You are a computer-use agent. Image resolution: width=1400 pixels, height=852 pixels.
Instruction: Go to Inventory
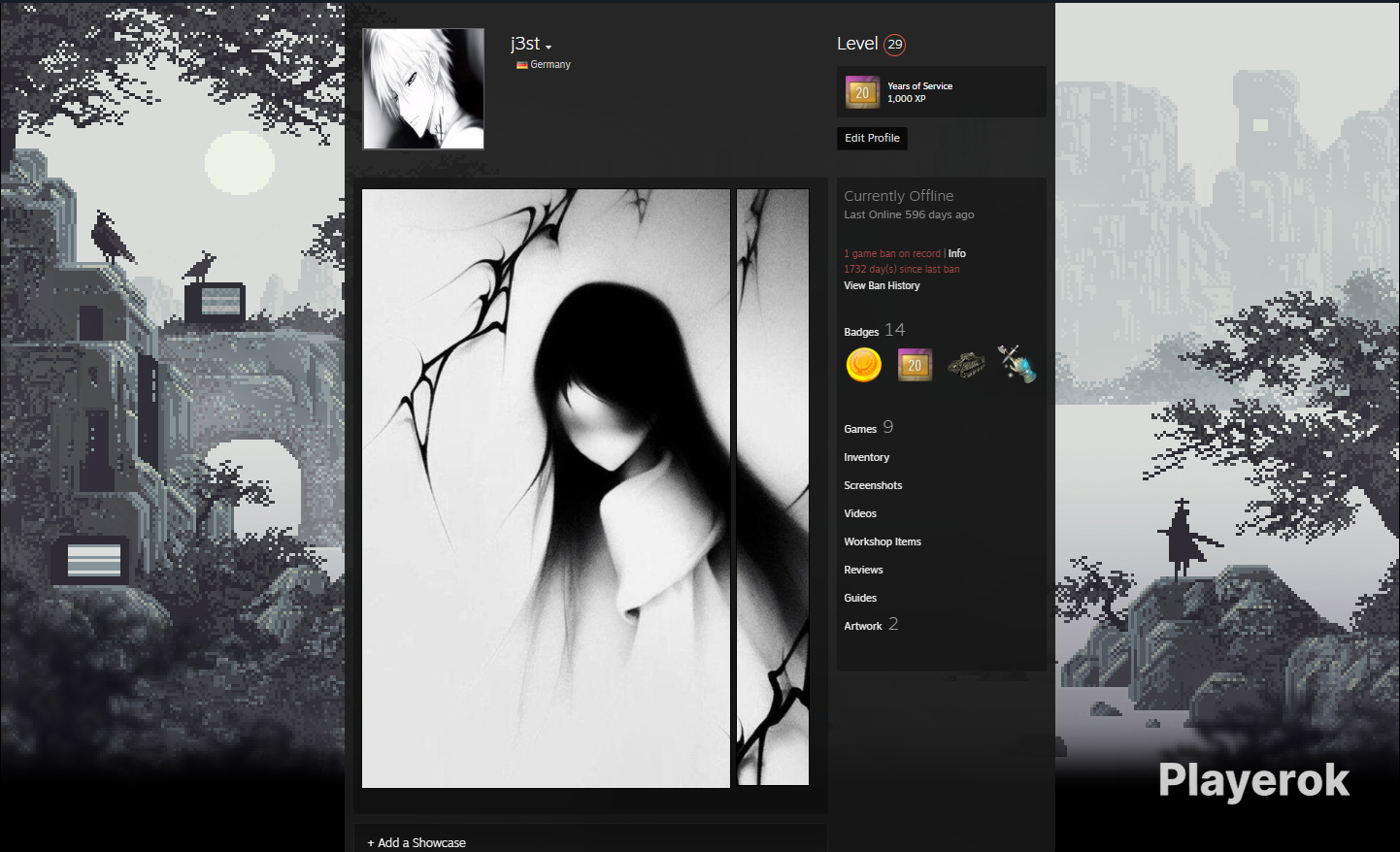pos(866,457)
